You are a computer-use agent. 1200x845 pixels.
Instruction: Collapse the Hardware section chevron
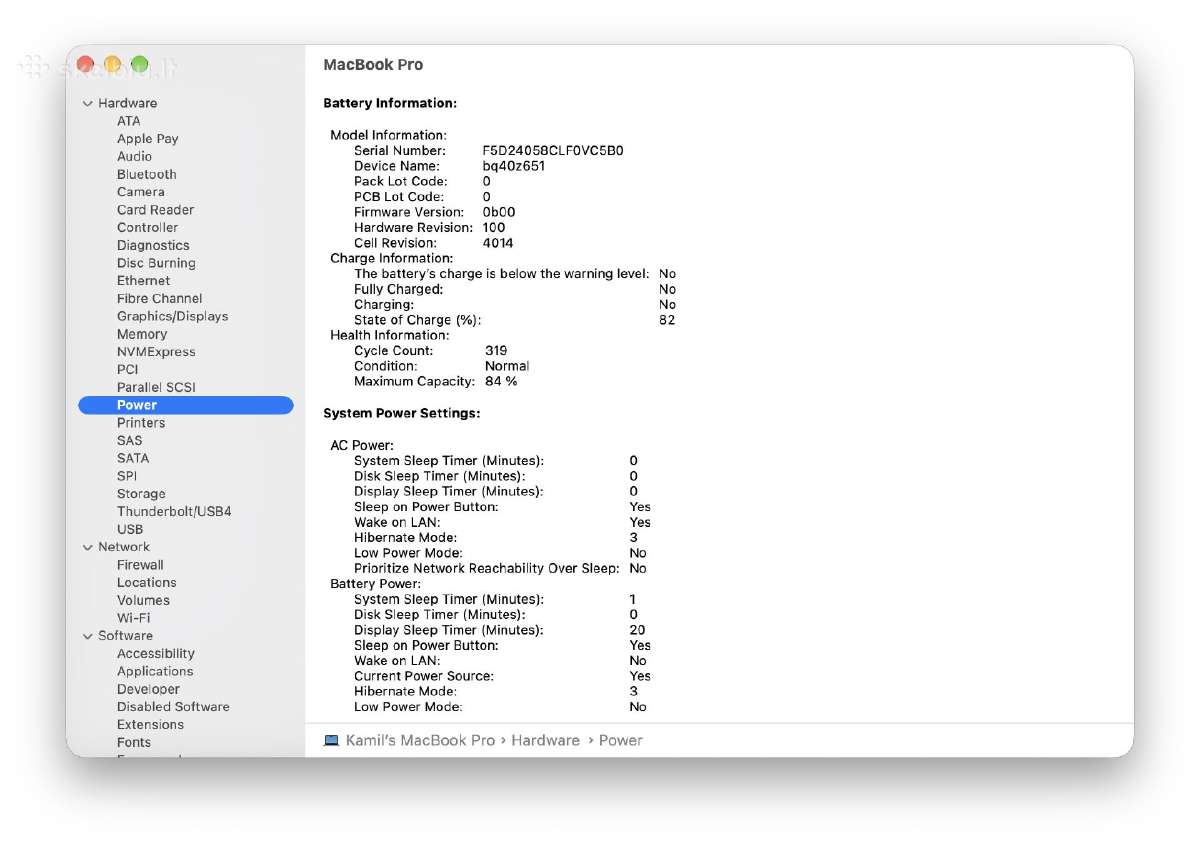click(x=87, y=103)
